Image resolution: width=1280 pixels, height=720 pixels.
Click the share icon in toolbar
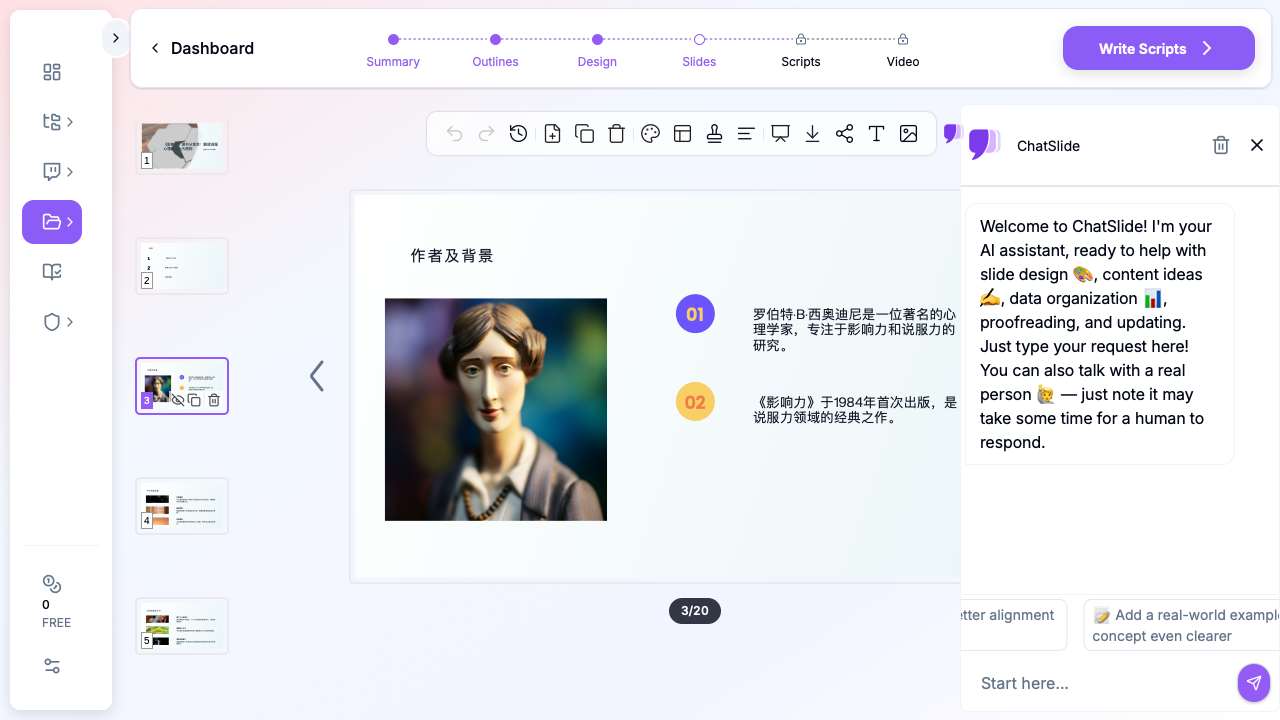coord(844,134)
